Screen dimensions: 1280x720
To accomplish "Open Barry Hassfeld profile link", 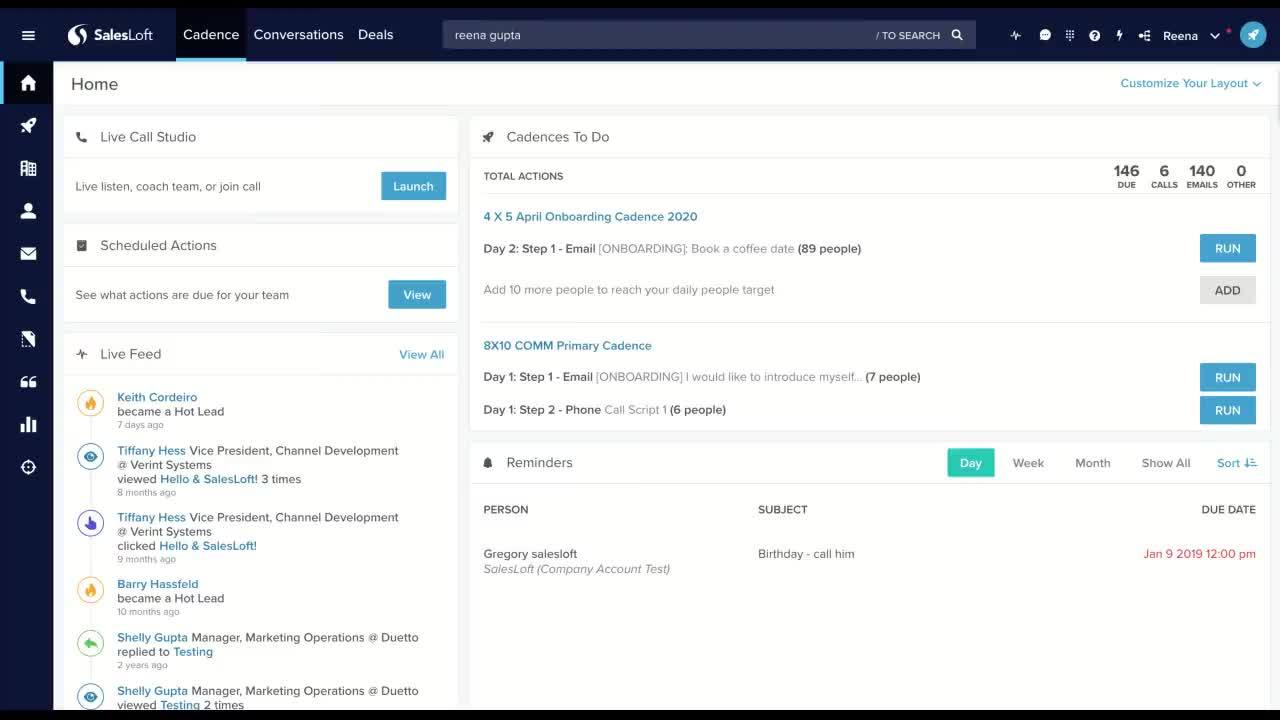I will (x=157, y=584).
